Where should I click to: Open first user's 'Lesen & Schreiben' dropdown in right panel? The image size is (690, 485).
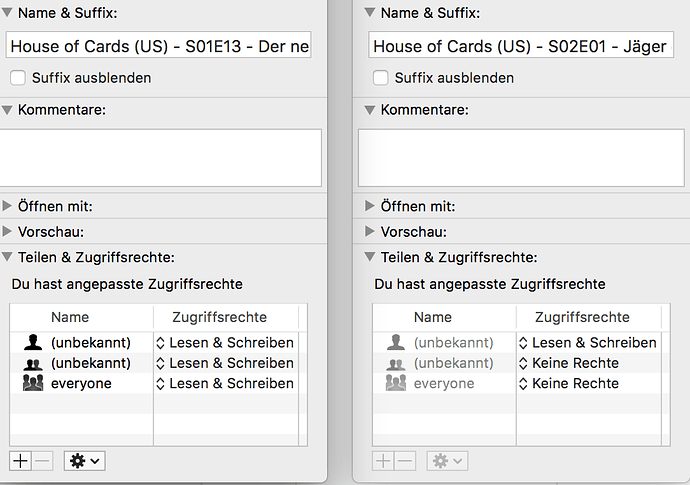pos(588,343)
